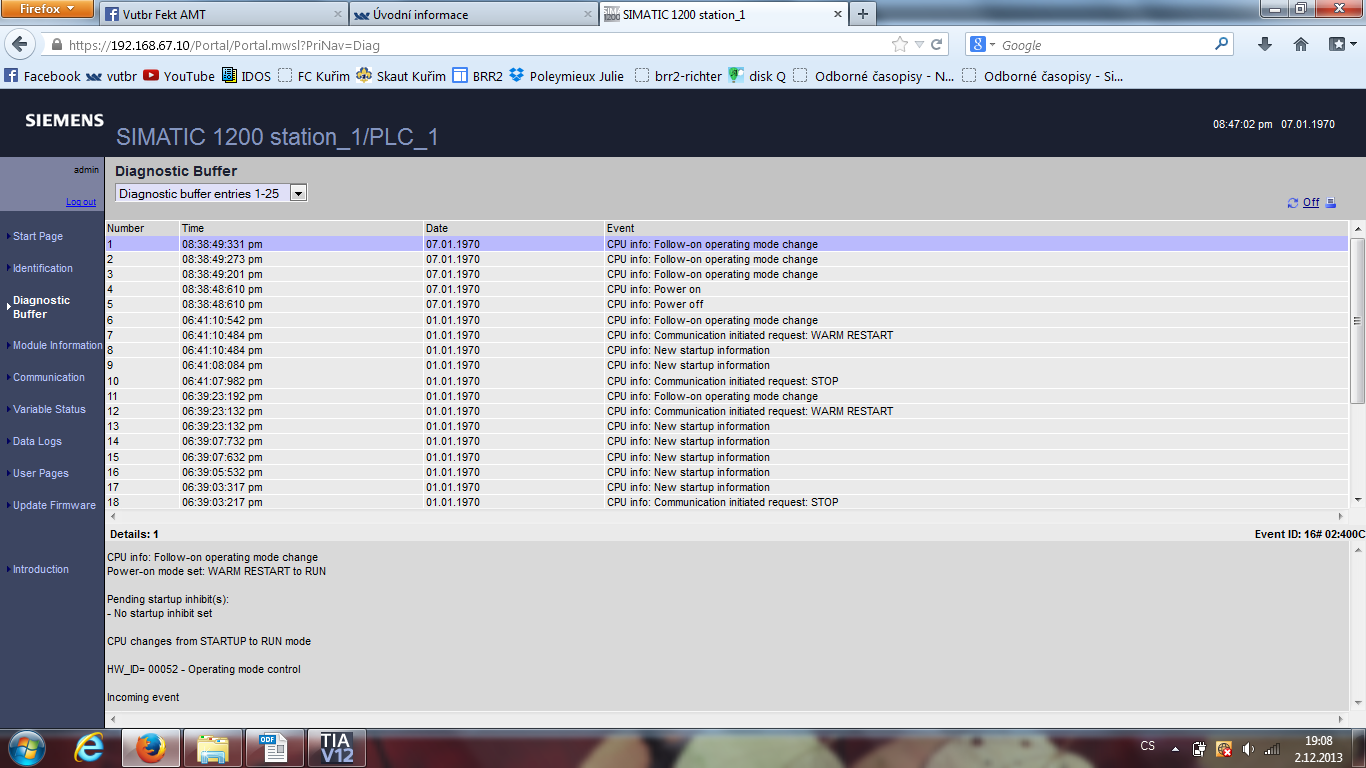Open Start Page in the sidebar

pos(38,236)
